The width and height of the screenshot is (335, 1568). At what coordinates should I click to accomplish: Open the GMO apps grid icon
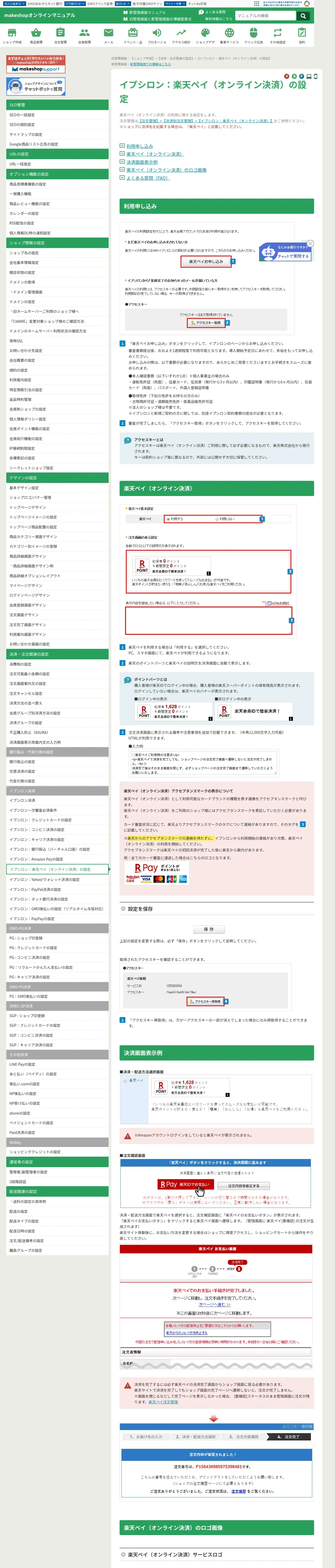256,4
